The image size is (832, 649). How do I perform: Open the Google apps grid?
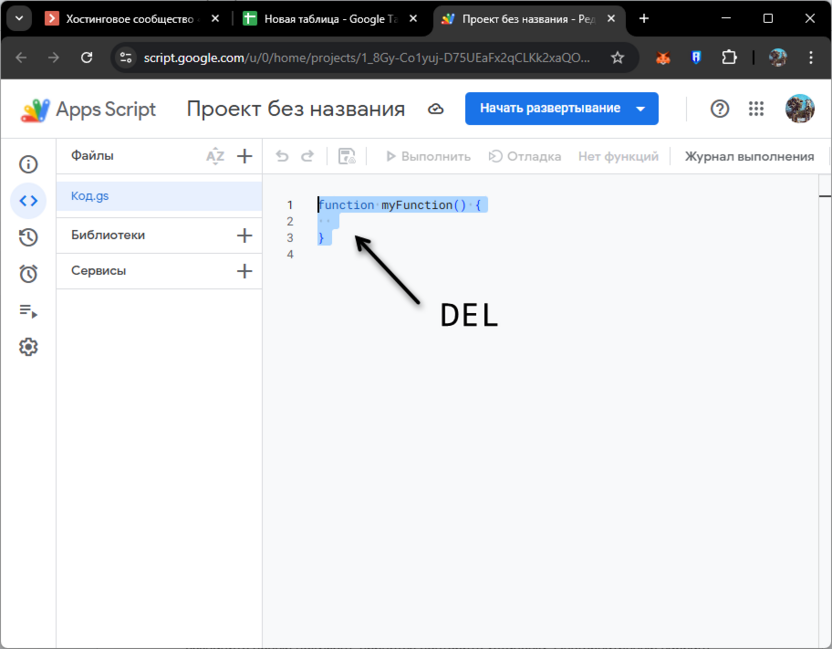click(756, 109)
